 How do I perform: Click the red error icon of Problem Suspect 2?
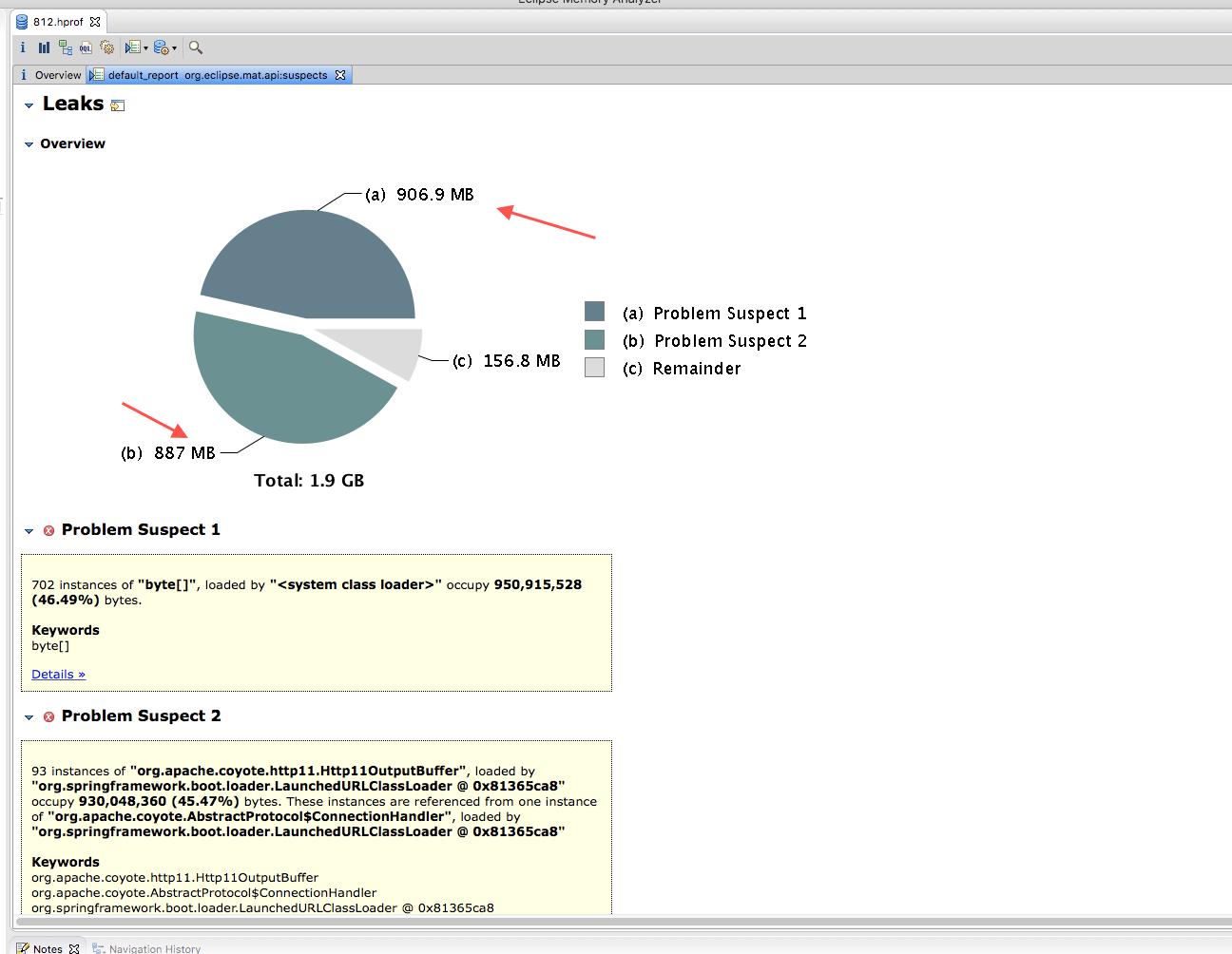click(x=49, y=717)
